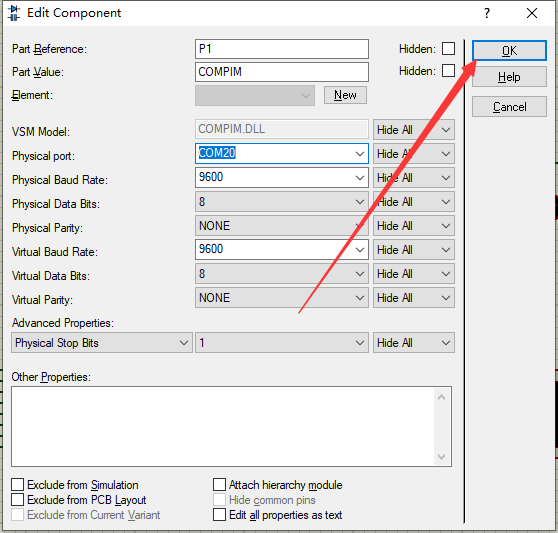
Task: Open the Physical Stop Bits property selector
Action: 102,343
